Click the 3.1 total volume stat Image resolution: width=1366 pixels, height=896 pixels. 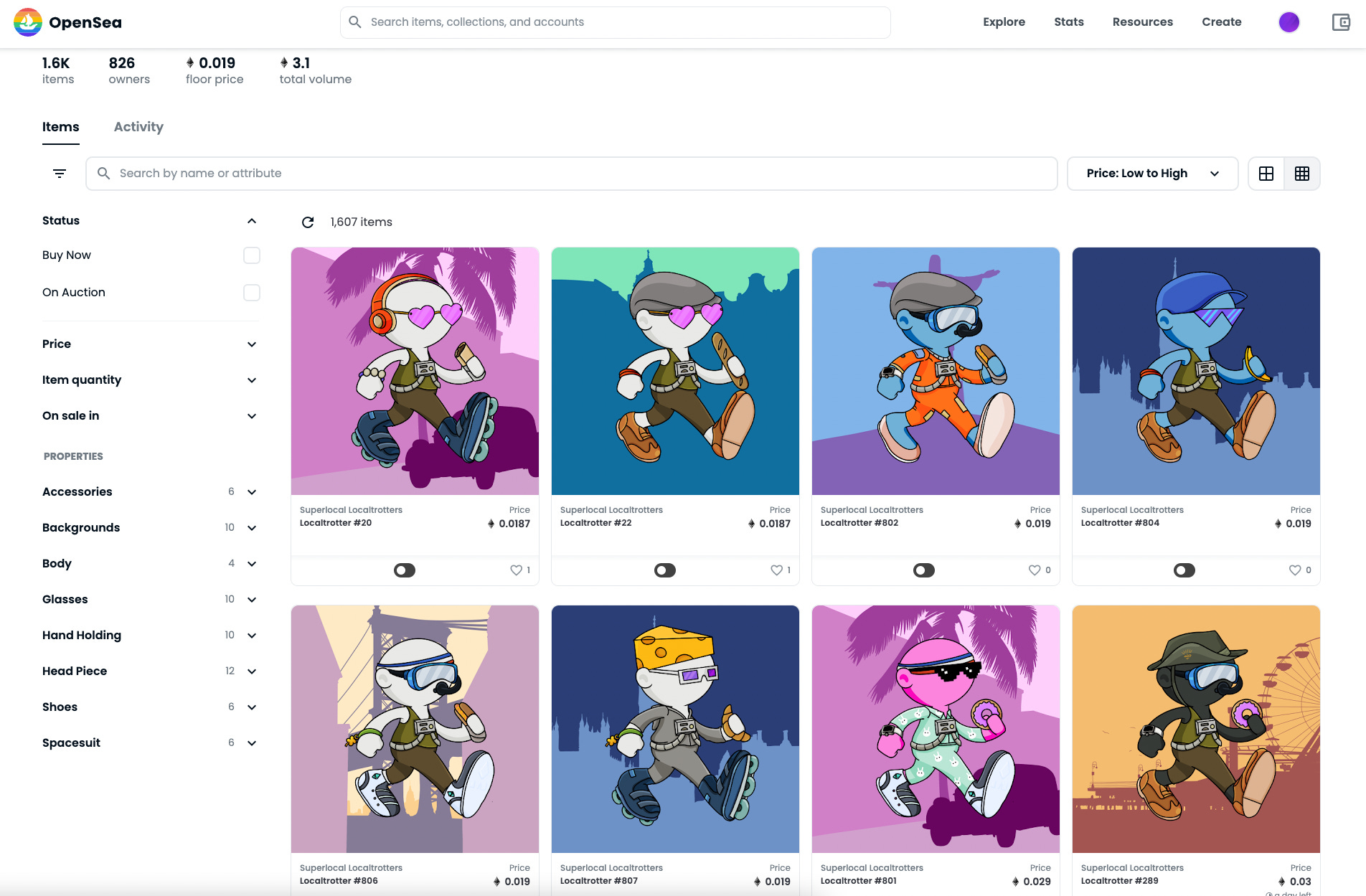[x=316, y=71]
